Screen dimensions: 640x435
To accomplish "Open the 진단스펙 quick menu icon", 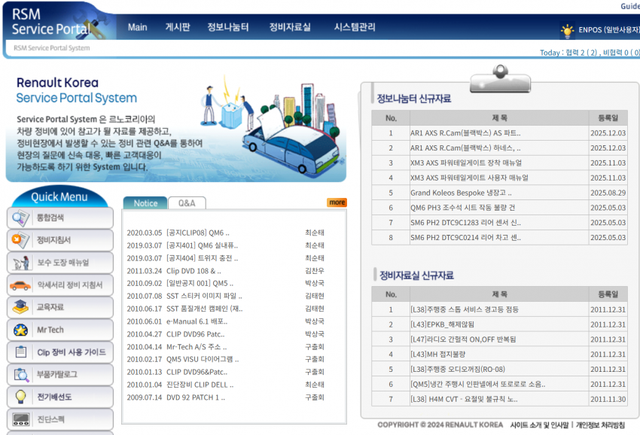I will click(x=20, y=419).
